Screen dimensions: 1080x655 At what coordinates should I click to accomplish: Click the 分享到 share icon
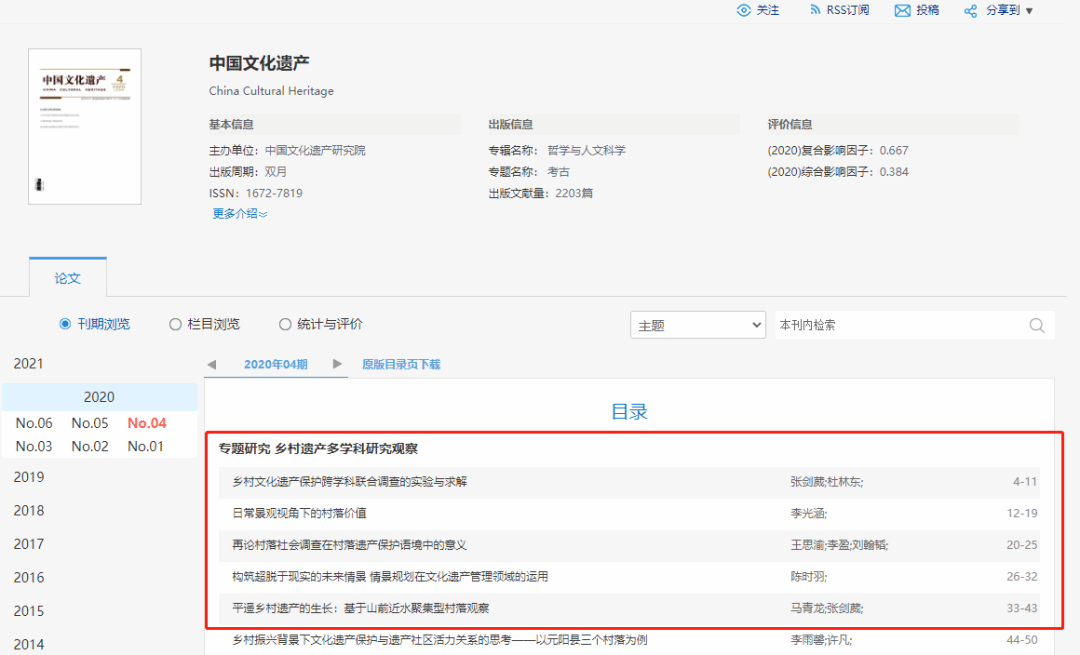[970, 11]
